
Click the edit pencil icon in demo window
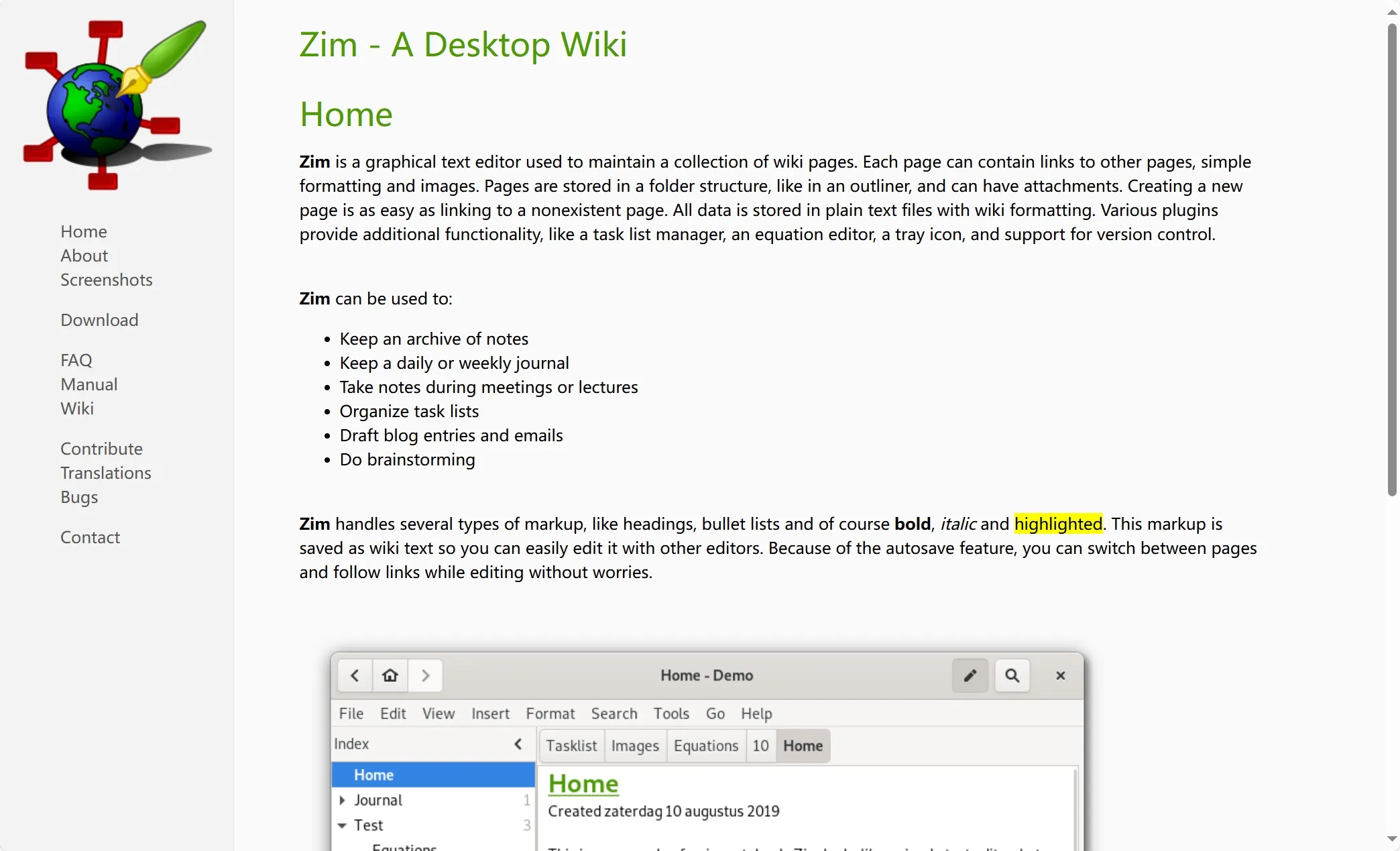tap(970, 675)
